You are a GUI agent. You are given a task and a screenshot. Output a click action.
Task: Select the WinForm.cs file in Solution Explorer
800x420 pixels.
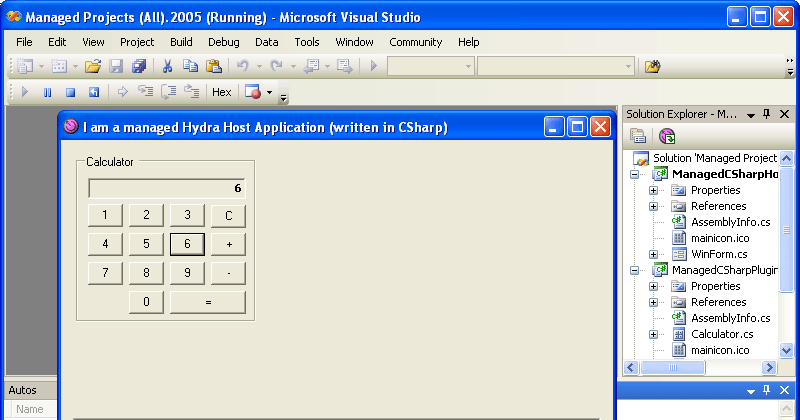tap(719, 254)
